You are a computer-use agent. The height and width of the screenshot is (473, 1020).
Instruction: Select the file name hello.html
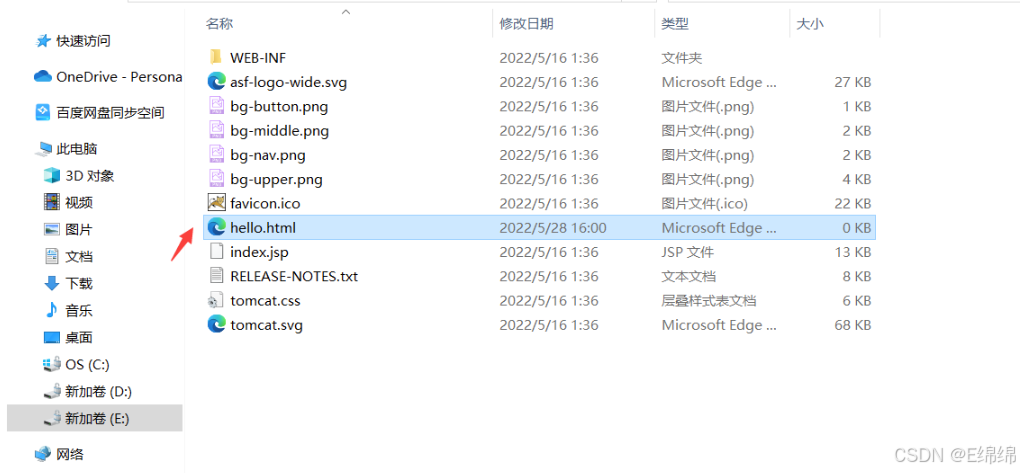(x=263, y=228)
